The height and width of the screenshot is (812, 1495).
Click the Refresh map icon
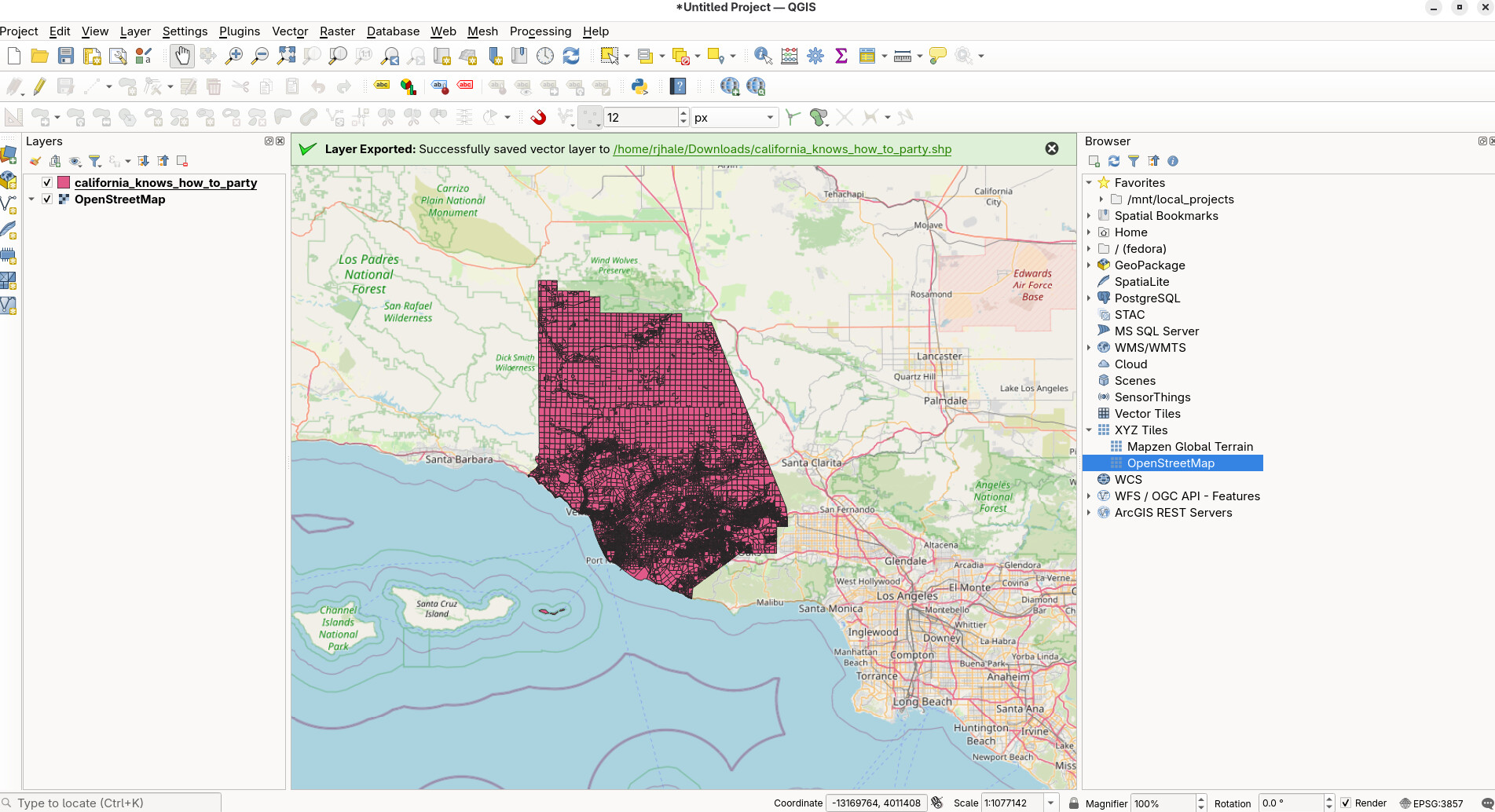point(571,56)
